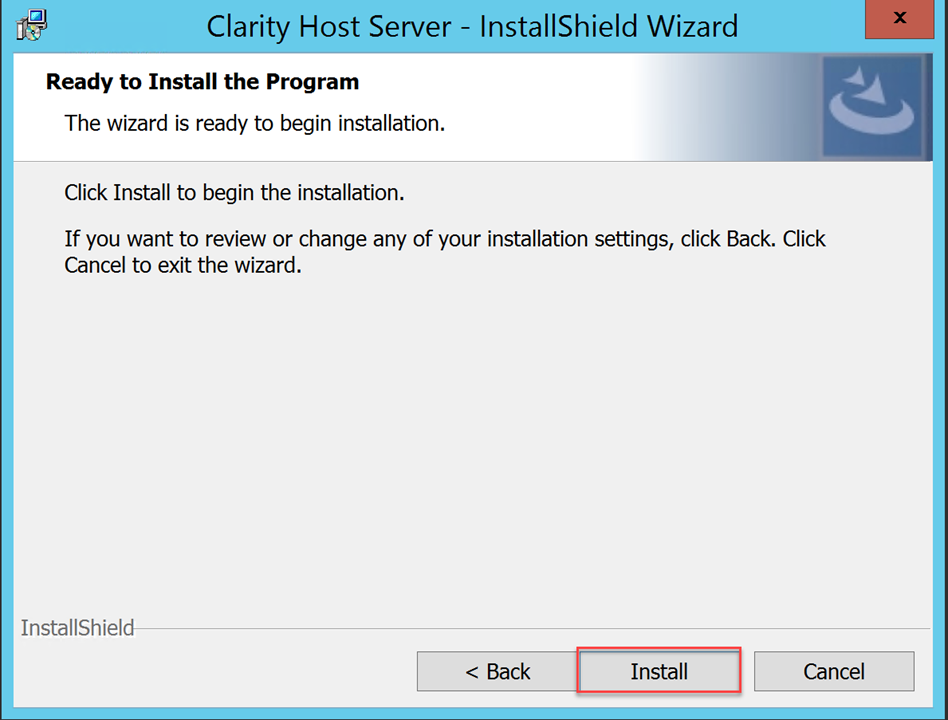This screenshot has width=948, height=720.
Task: Click the installer icon in the title bar
Action: (x=33, y=24)
